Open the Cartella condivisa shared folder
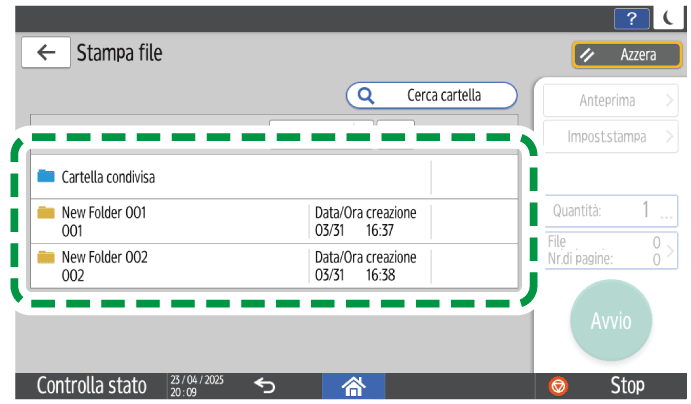Screen dimensions: 691x404 coord(274,177)
